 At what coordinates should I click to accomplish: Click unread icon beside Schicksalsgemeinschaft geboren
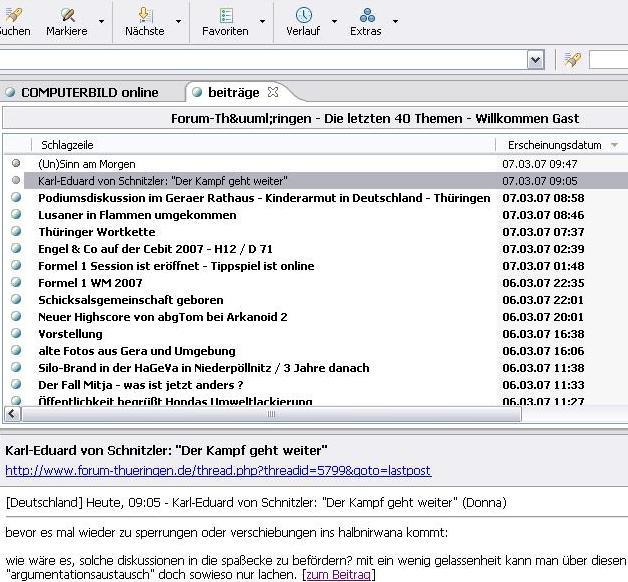click(x=16, y=299)
